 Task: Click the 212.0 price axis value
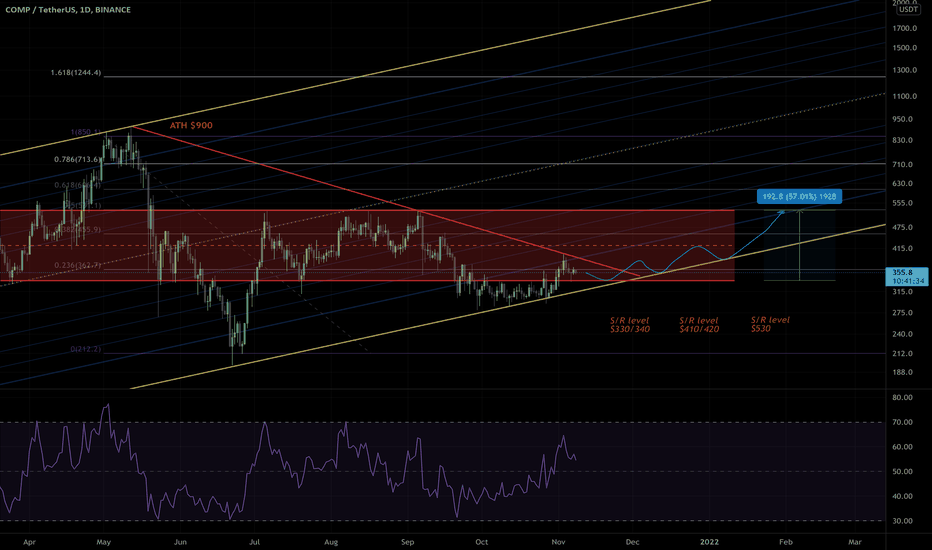pyautogui.click(x=903, y=353)
